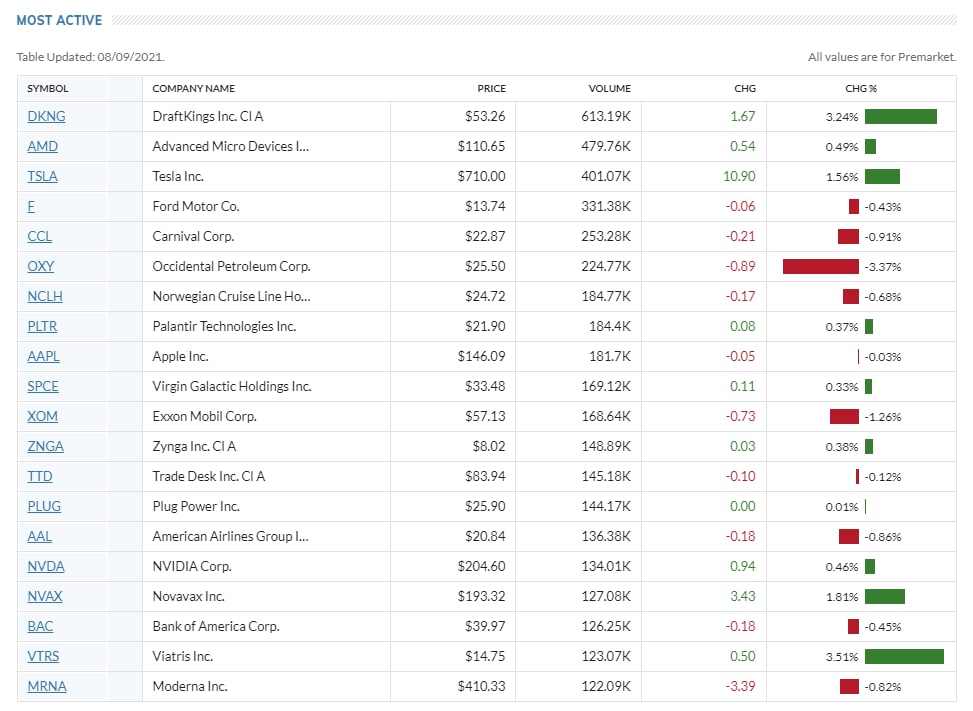Image resolution: width=973 pixels, height=711 pixels.
Task: Click the $410.33 Moderna price
Action: click(482, 687)
